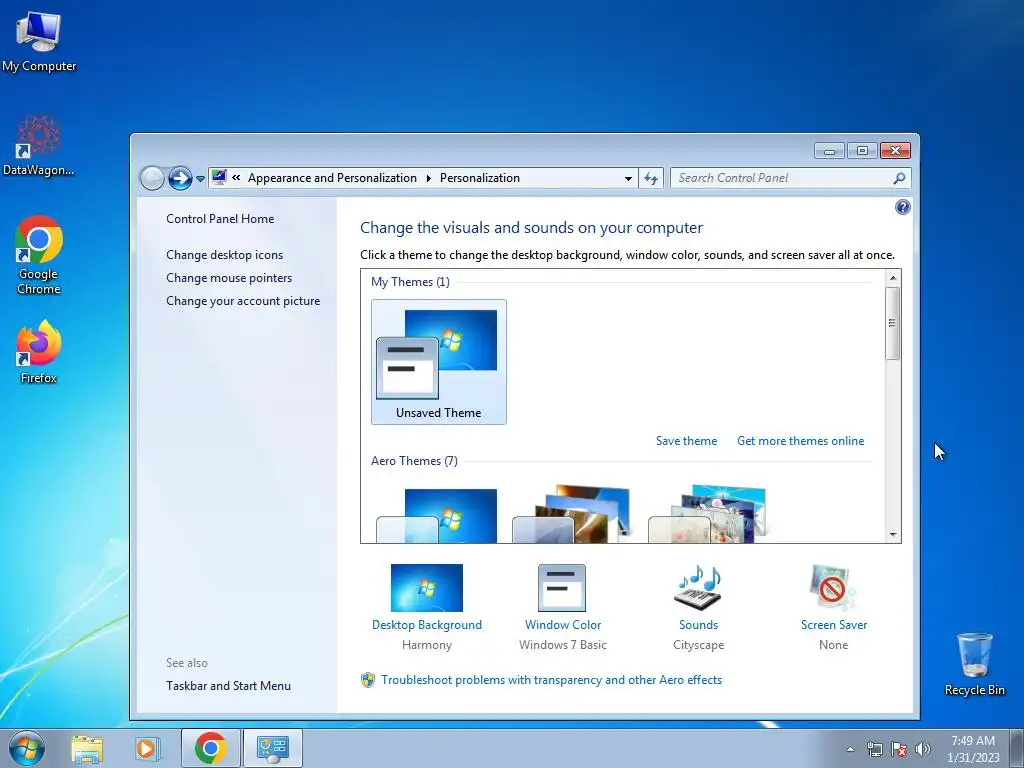Screen dimensions: 1024x768
Task: Click the Aero Themes (7) heading
Action: click(x=414, y=461)
